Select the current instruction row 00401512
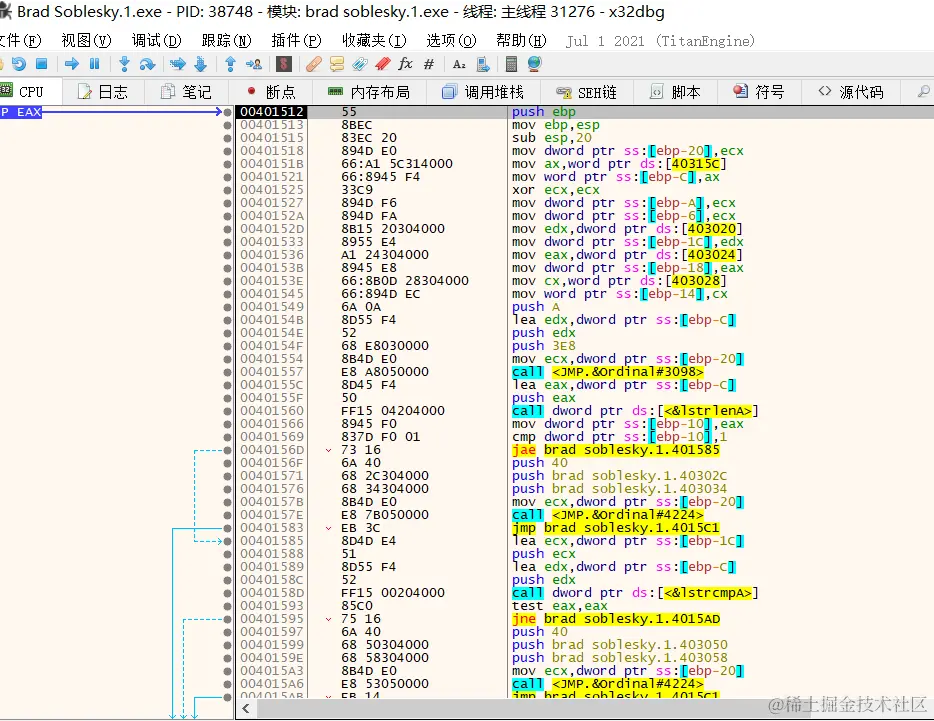934x721 pixels. pyautogui.click(x=584, y=112)
